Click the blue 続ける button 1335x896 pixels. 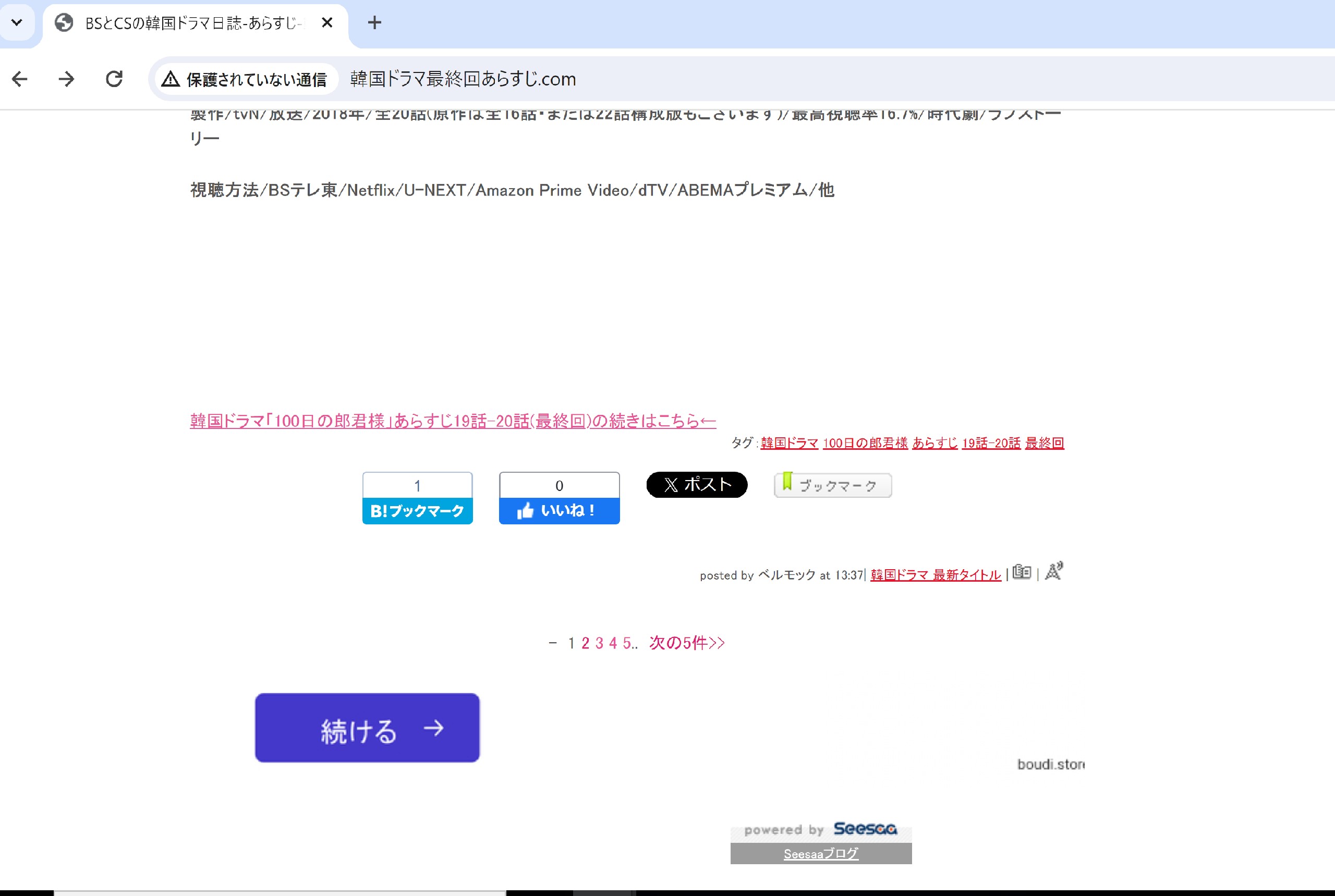click(367, 728)
